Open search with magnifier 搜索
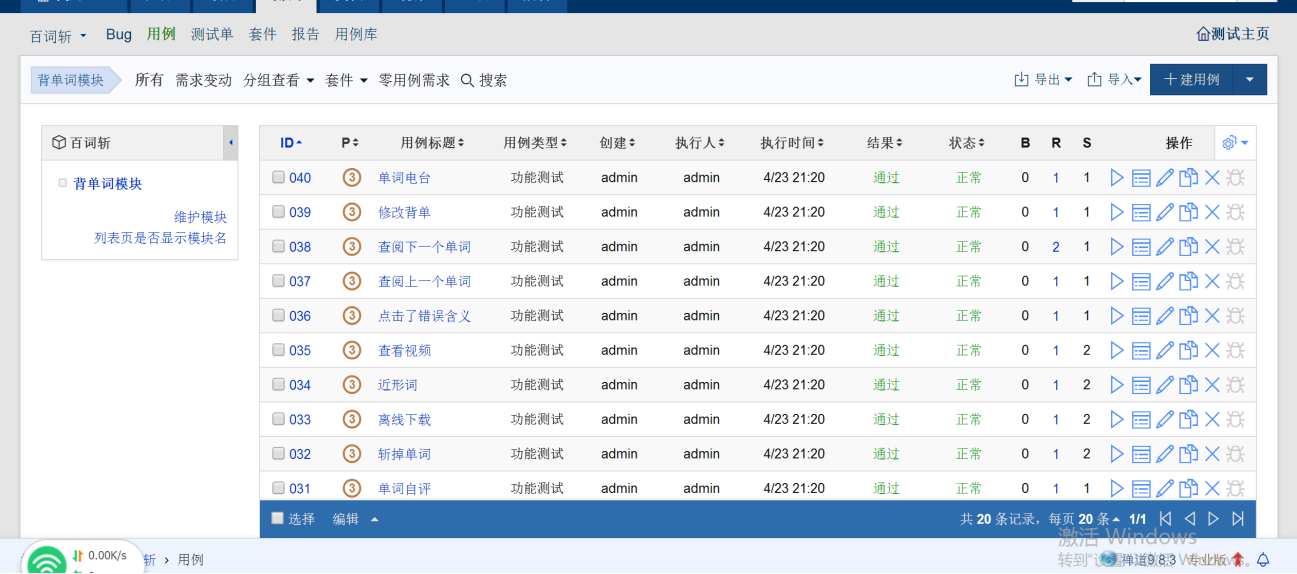The image size is (1297, 574). pyautogui.click(x=484, y=80)
